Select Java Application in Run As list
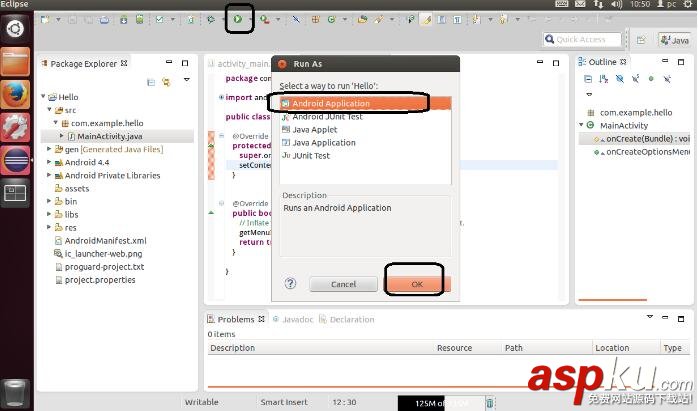The width and height of the screenshot is (698, 411). click(365, 142)
